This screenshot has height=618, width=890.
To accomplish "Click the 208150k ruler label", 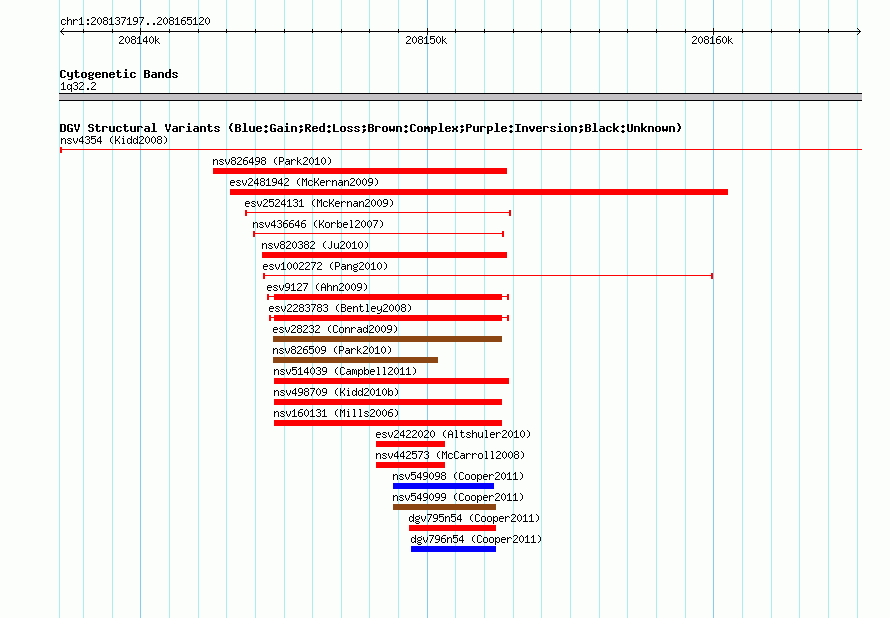I will pos(426,40).
